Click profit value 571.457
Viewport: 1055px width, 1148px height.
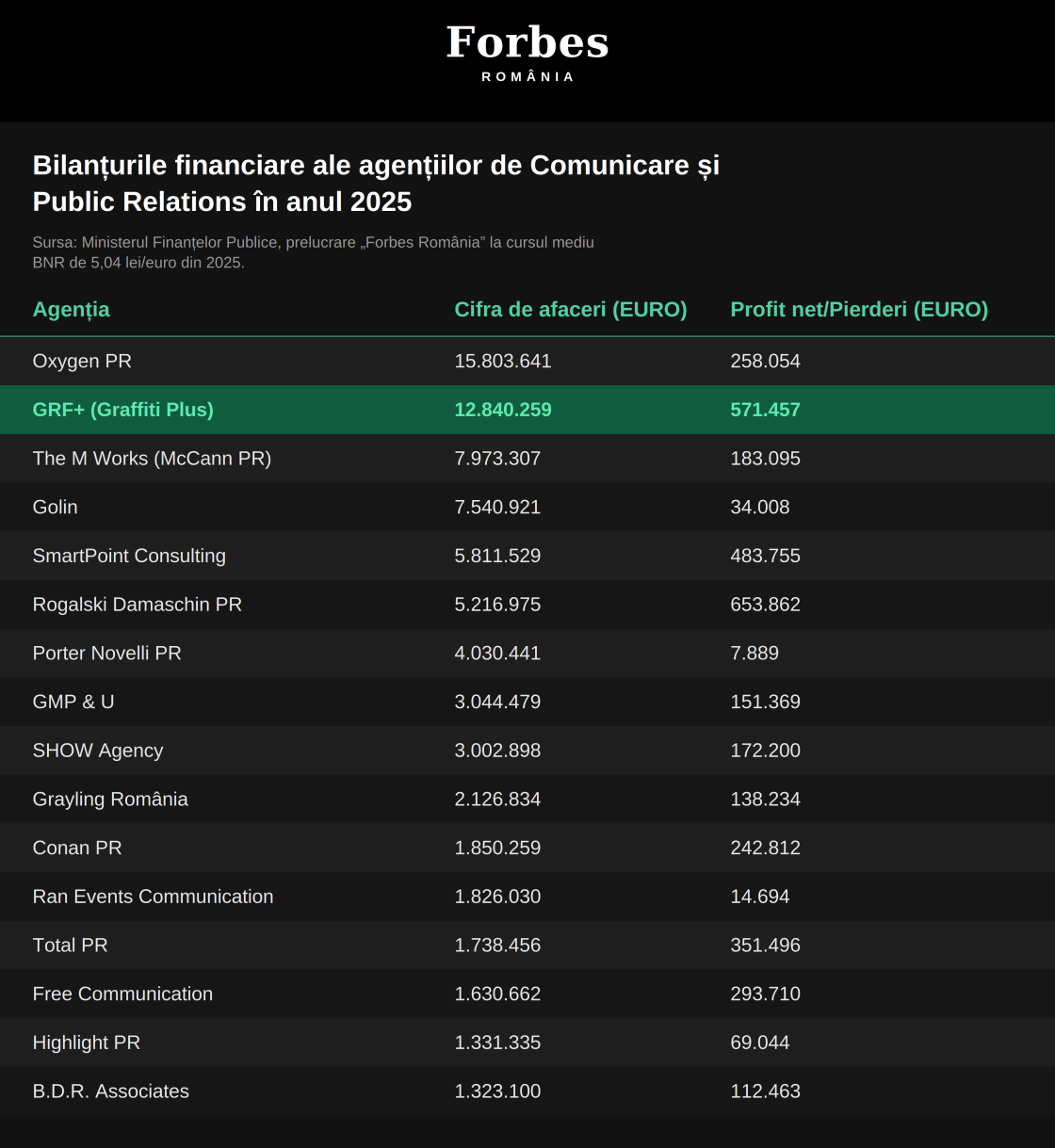tap(765, 410)
